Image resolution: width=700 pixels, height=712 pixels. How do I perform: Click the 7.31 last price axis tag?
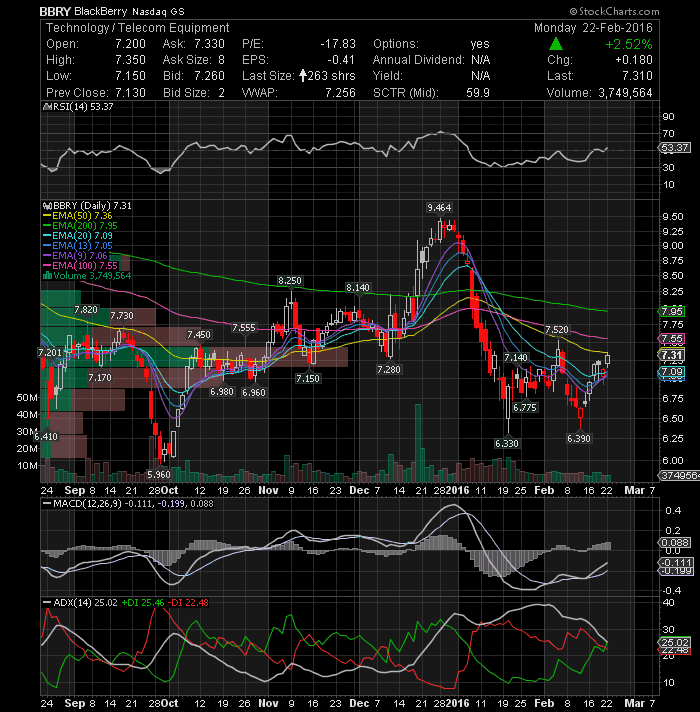(x=671, y=355)
